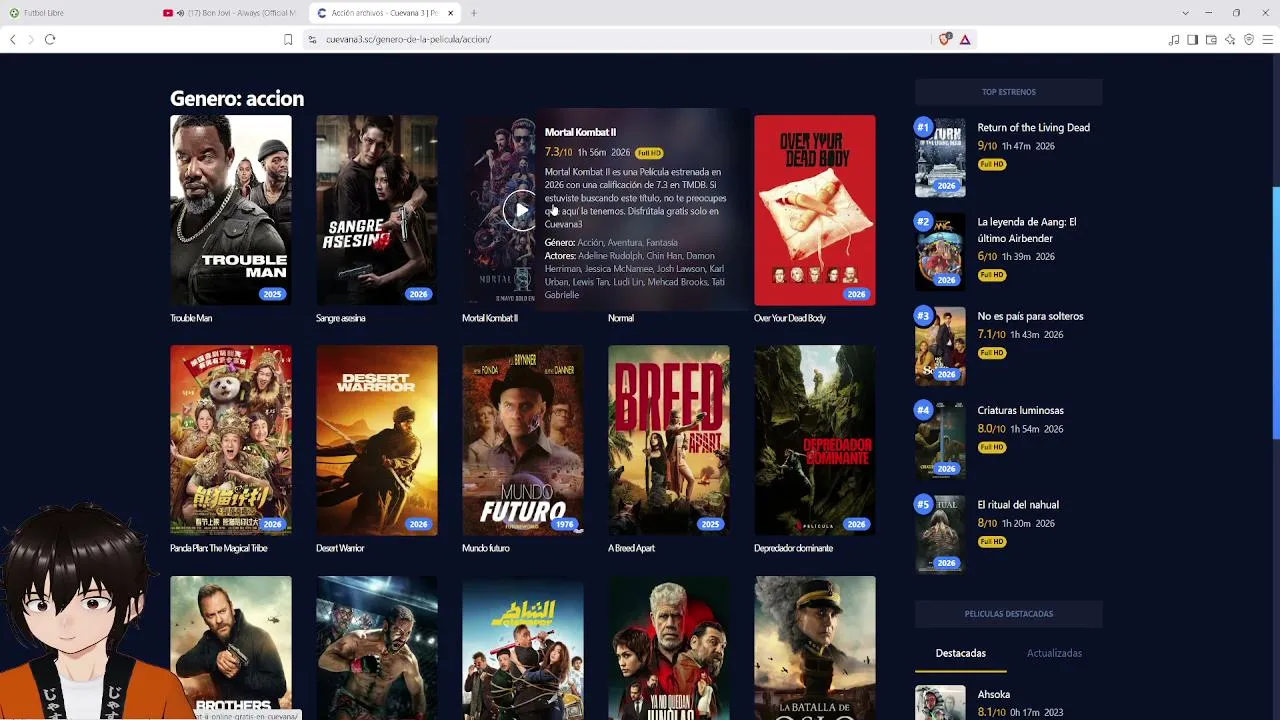1280x720 pixels.
Task: Open Criaturas luminosas in Top Estrenos
Action: click(x=1021, y=411)
